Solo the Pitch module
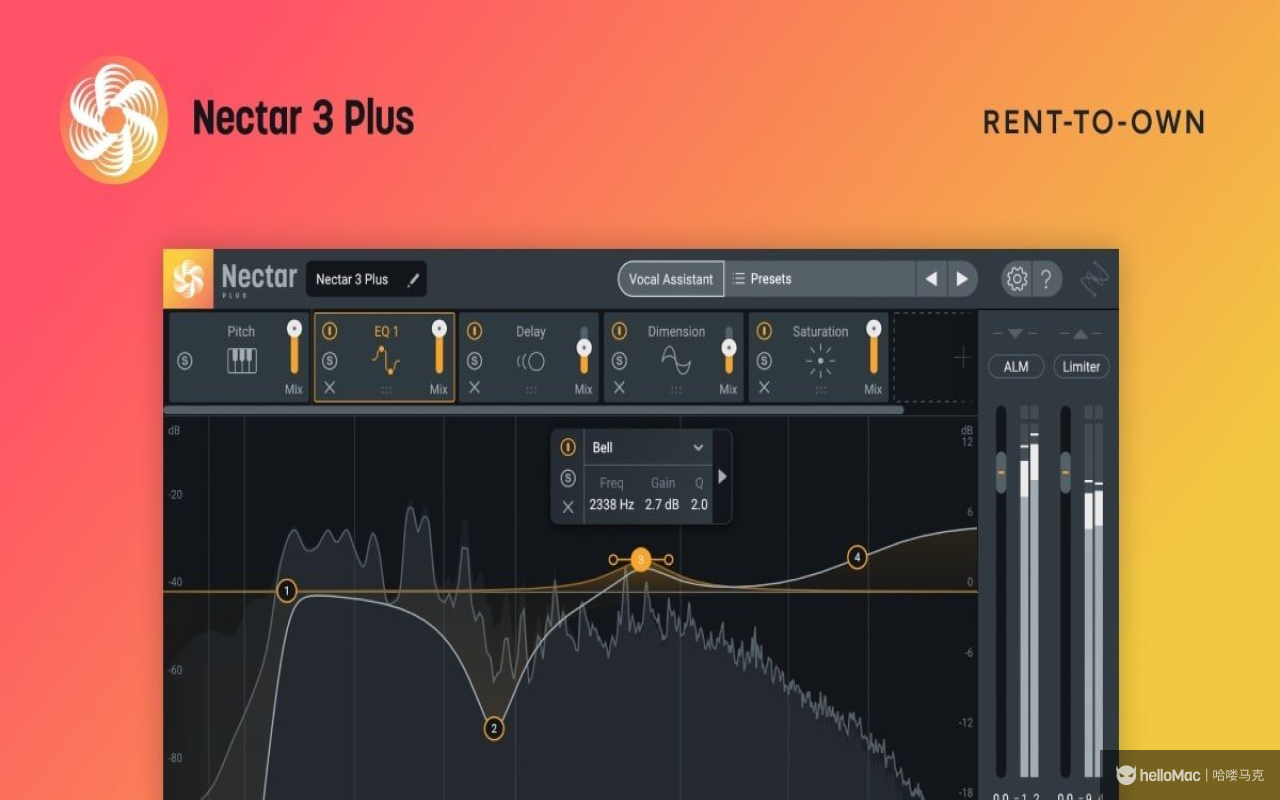 [x=184, y=361]
